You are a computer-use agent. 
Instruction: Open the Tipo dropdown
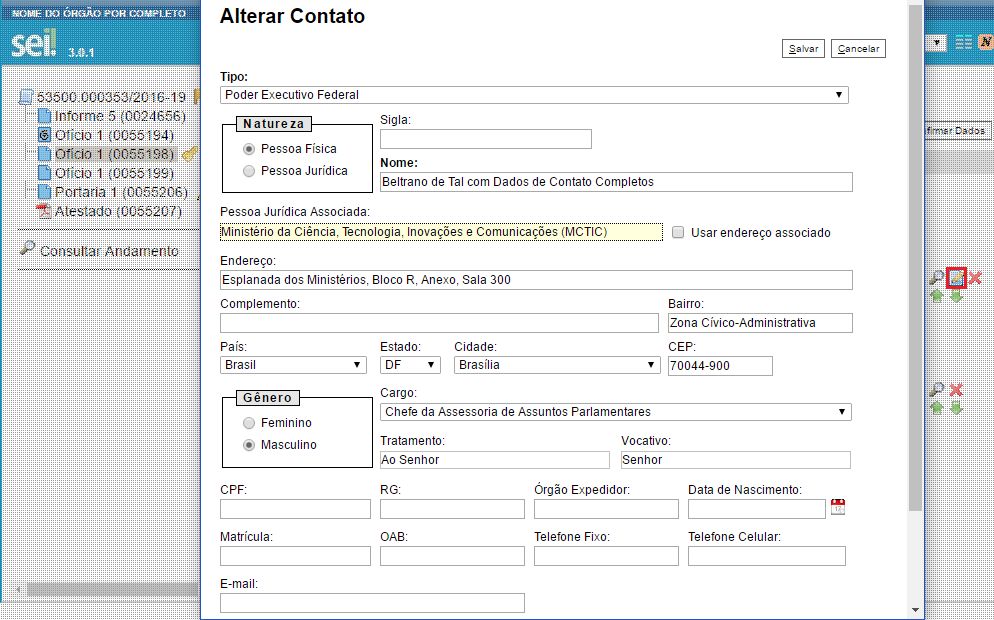534,95
